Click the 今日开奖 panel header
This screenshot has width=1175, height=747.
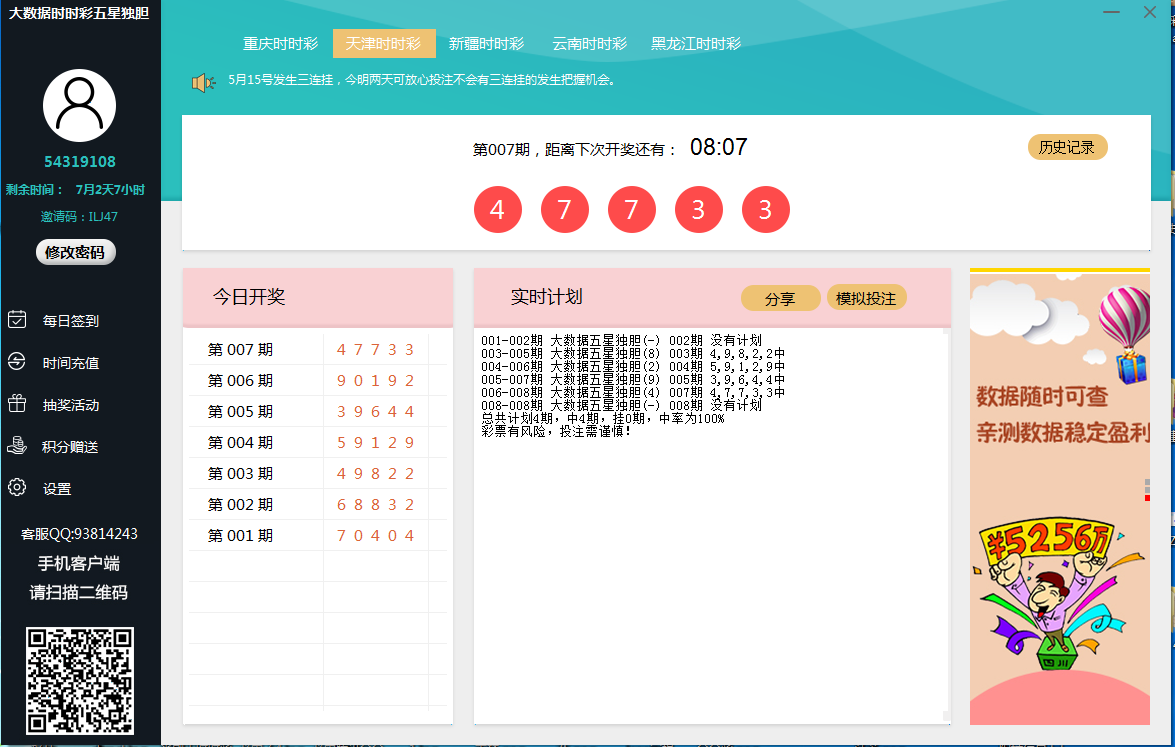coord(318,297)
